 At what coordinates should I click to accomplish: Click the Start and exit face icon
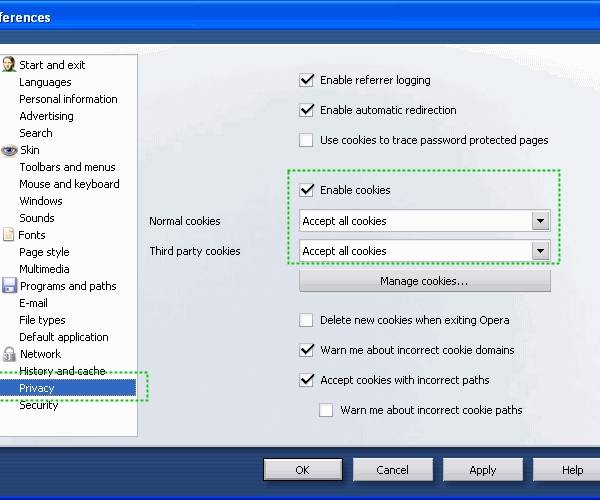(9, 65)
